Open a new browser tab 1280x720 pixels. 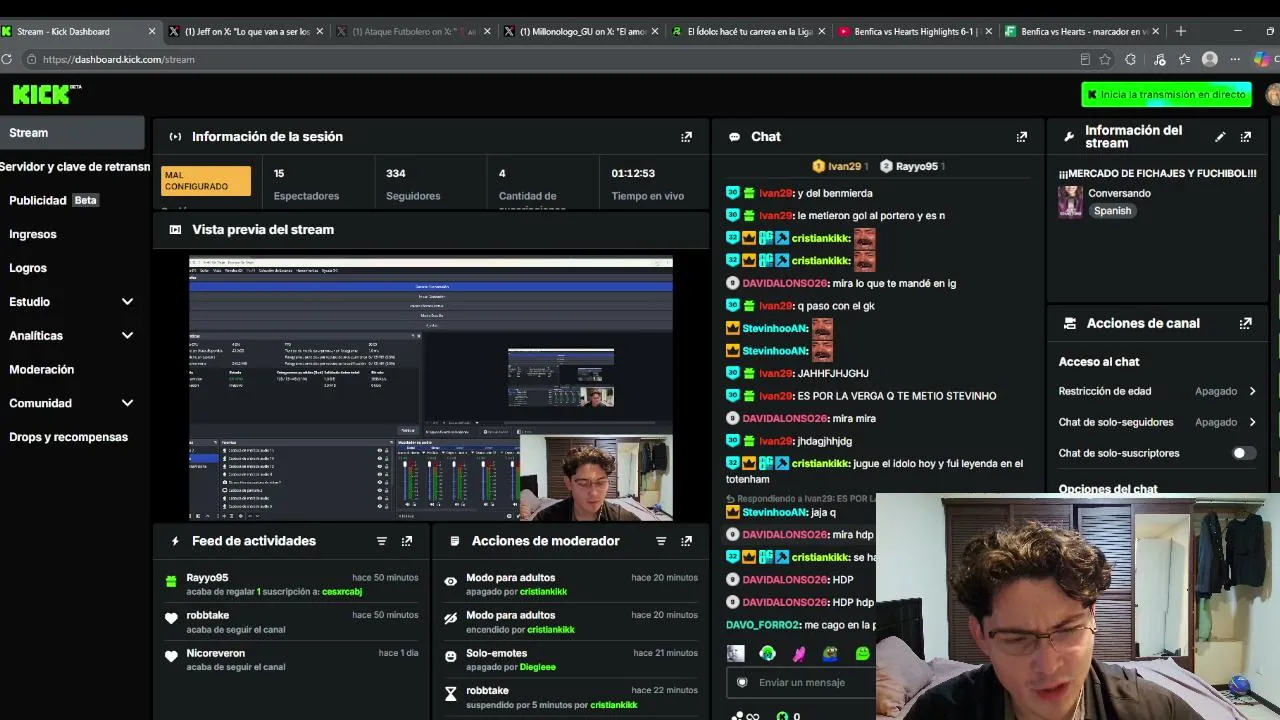[1181, 31]
